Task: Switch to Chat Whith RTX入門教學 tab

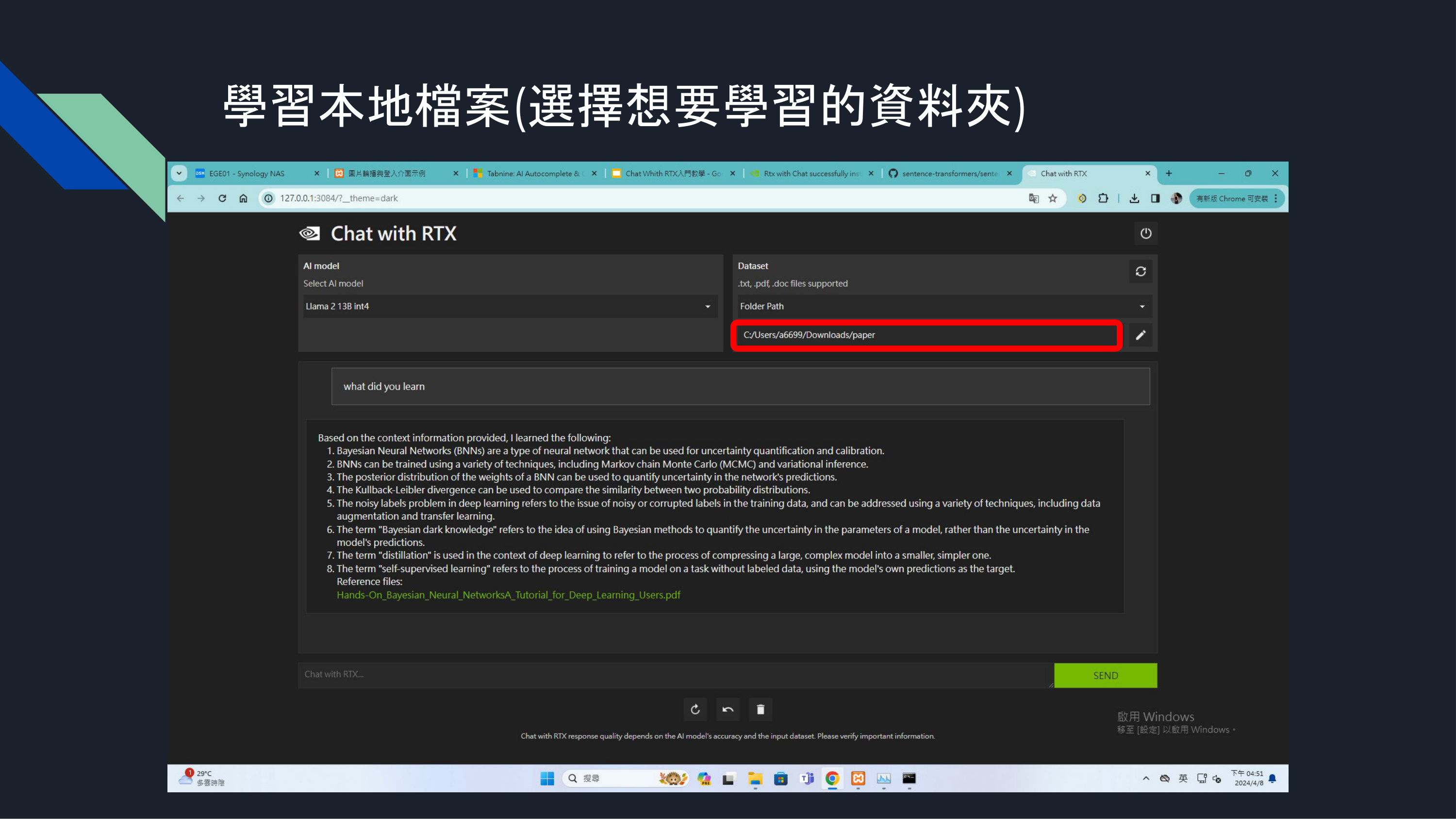Action: coord(673,174)
